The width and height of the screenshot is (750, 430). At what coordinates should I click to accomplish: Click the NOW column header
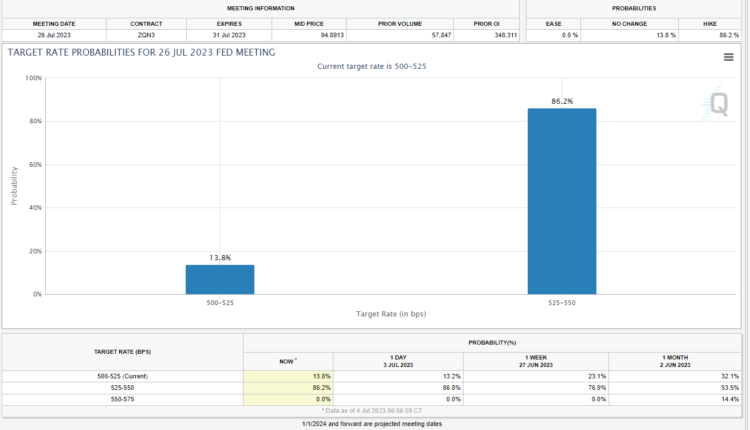tap(288, 359)
